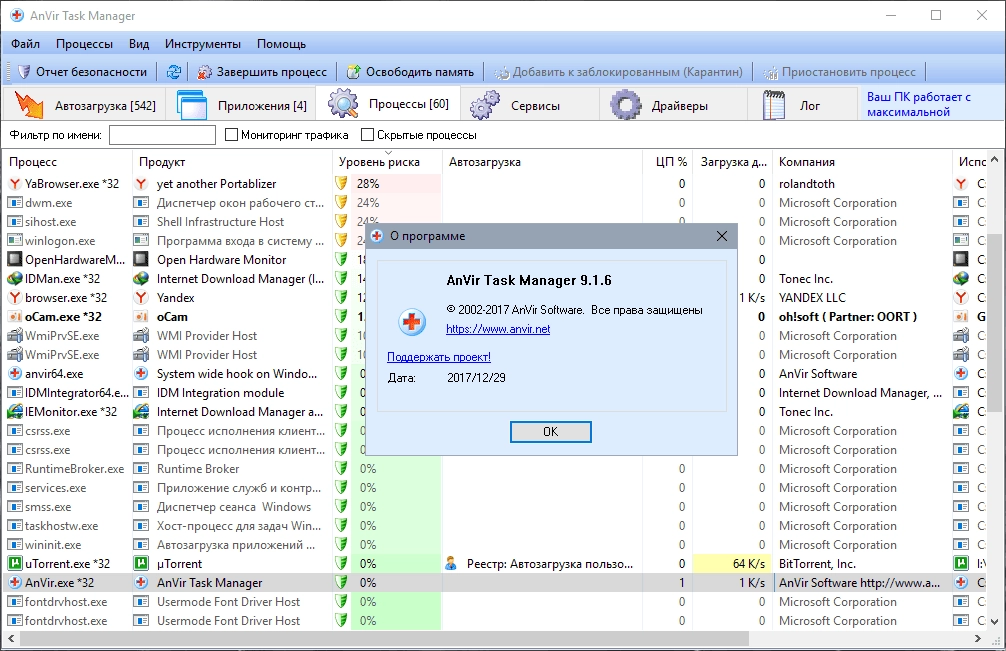Click the yet another Portablizer product icon
This screenshot has height=651, width=1006.
tap(141, 183)
